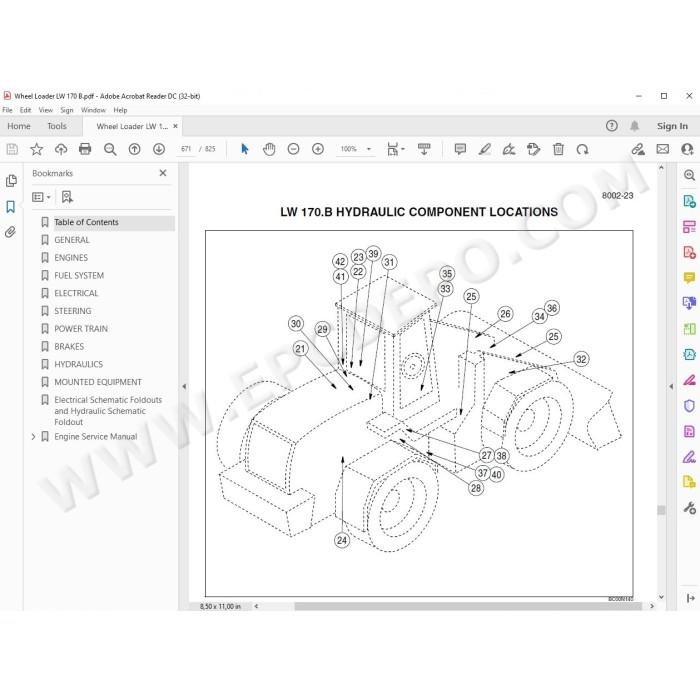Zoom out with minus button

point(293,149)
